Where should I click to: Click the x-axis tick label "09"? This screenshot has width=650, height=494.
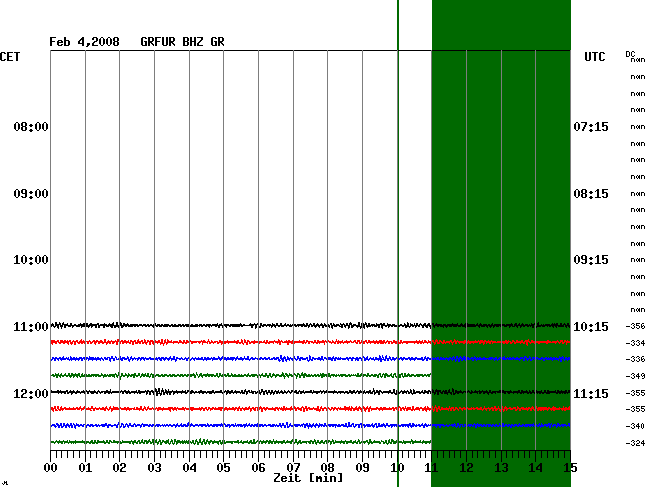tap(363, 467)
